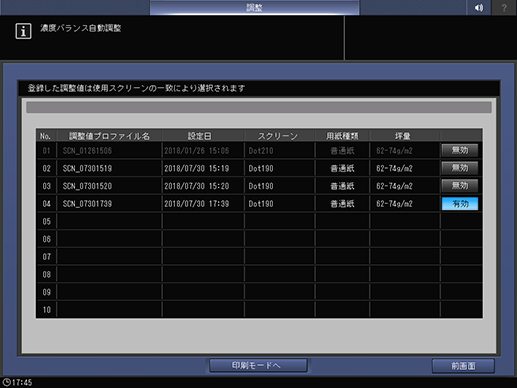Viewport: 517px width, 388px height.
Task: Click date 2018/07/30 15:20
Action: click(x=197, y=186)
